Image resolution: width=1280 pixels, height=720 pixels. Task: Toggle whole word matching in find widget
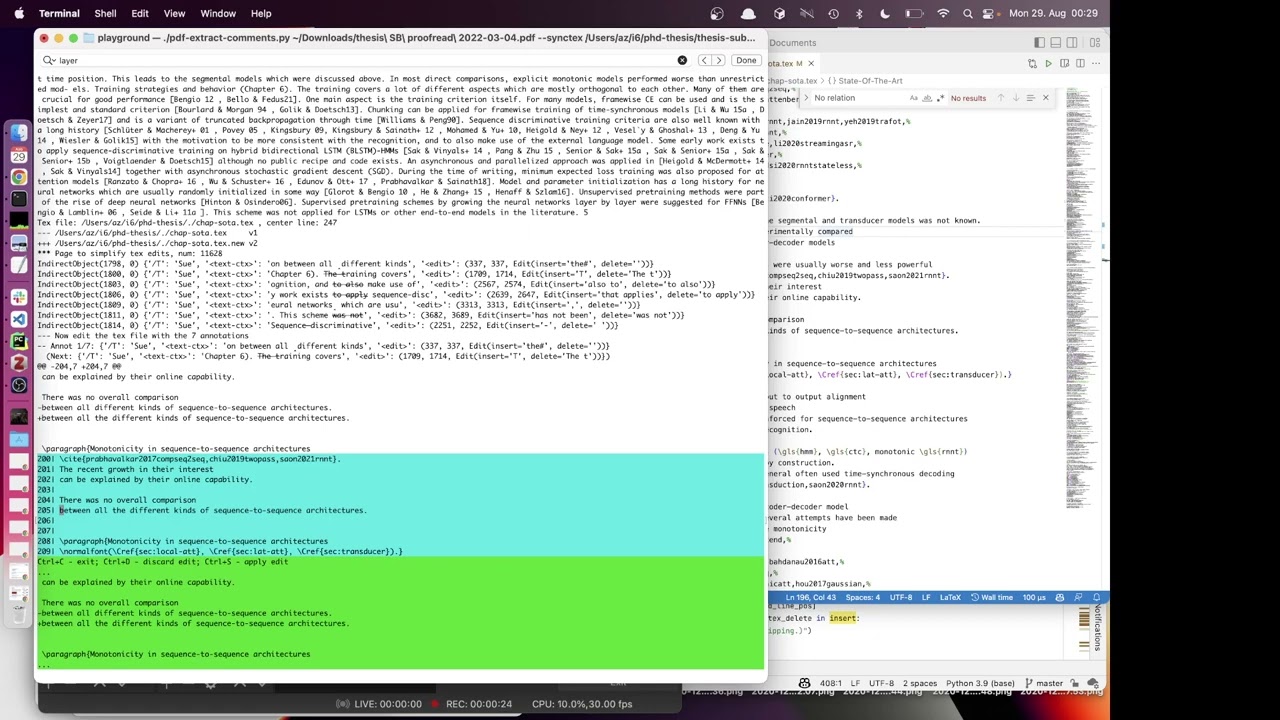coord(926,97)
